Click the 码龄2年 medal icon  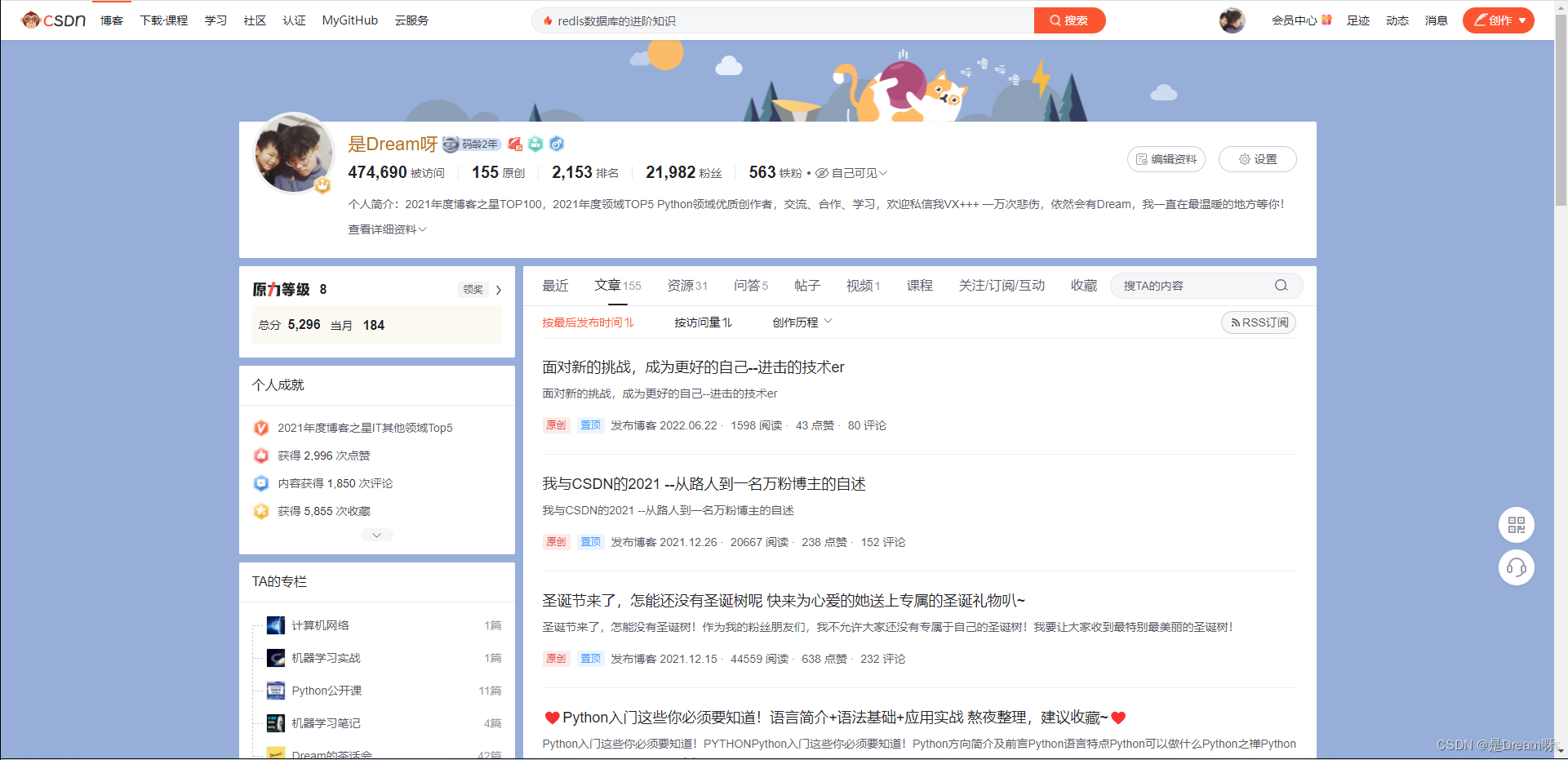(x=450, y=144)
